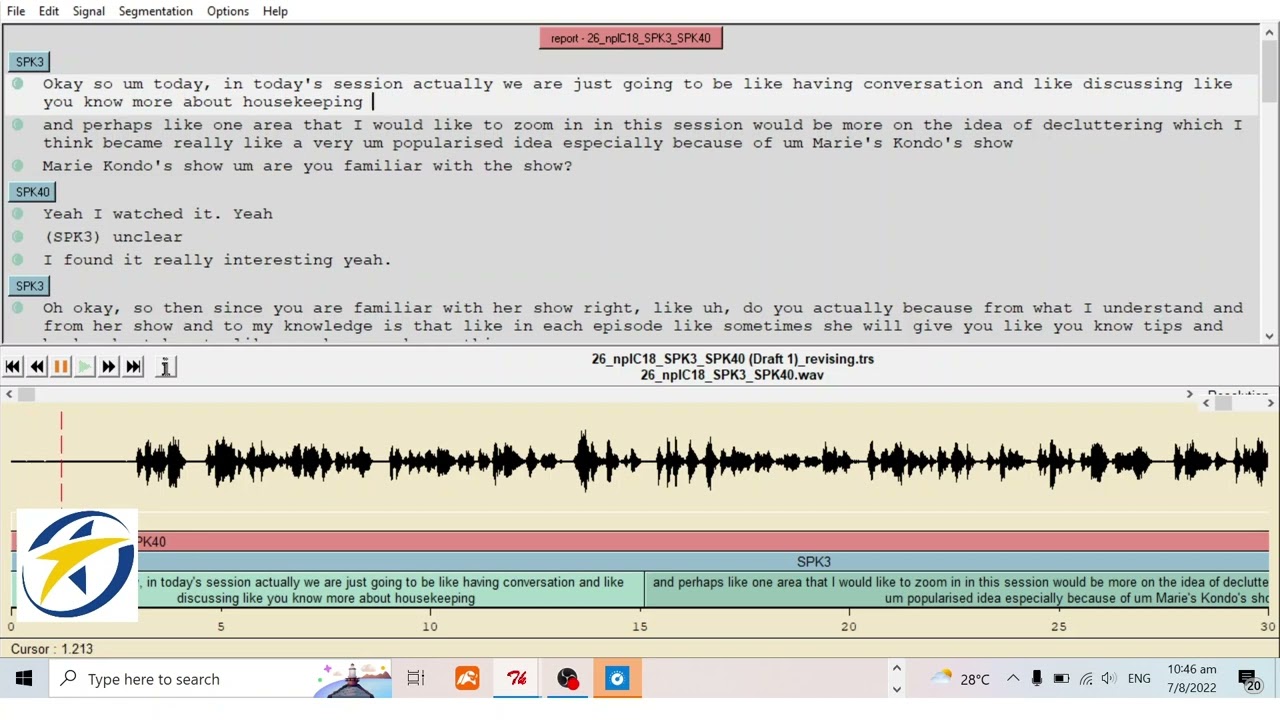The width and height of the screenshot is (1280, 720).
Task: Click the transcript text scrollbar up arrow
Action: click(x=1270, y=32)
